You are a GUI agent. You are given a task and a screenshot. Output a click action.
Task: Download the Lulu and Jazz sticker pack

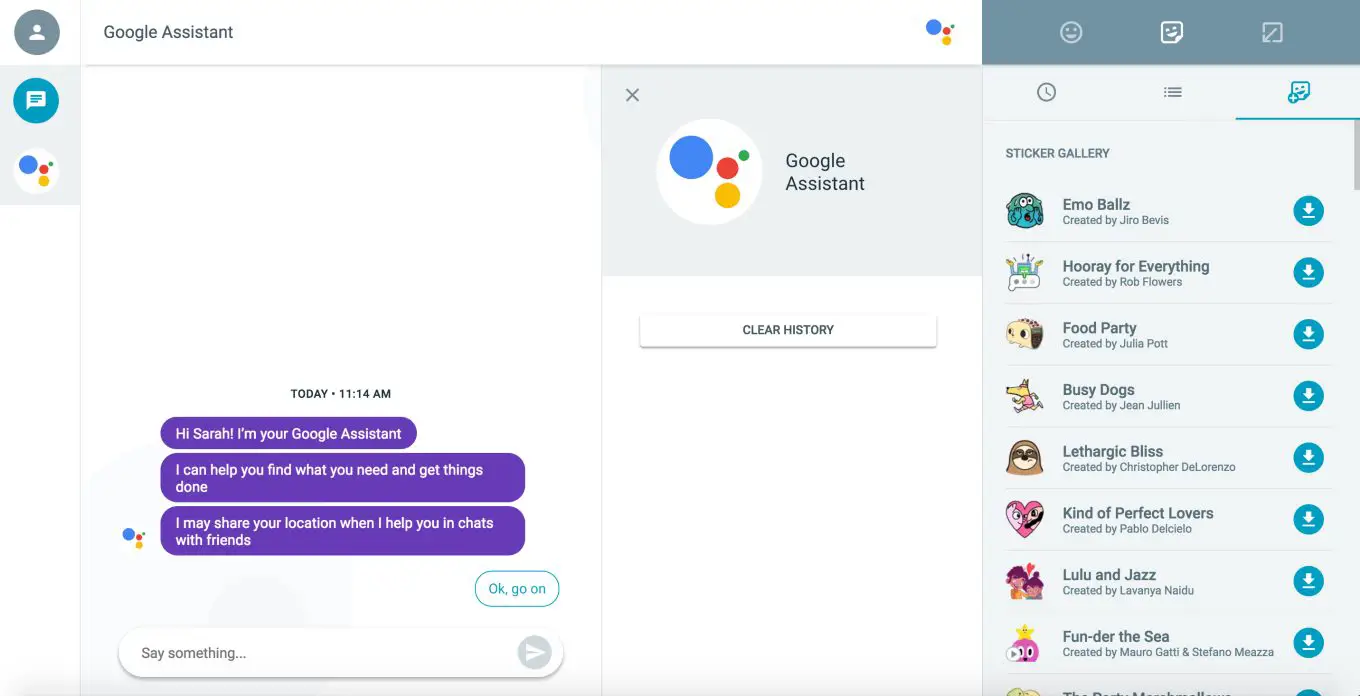pyautogui.click(x=1308, y=581)
